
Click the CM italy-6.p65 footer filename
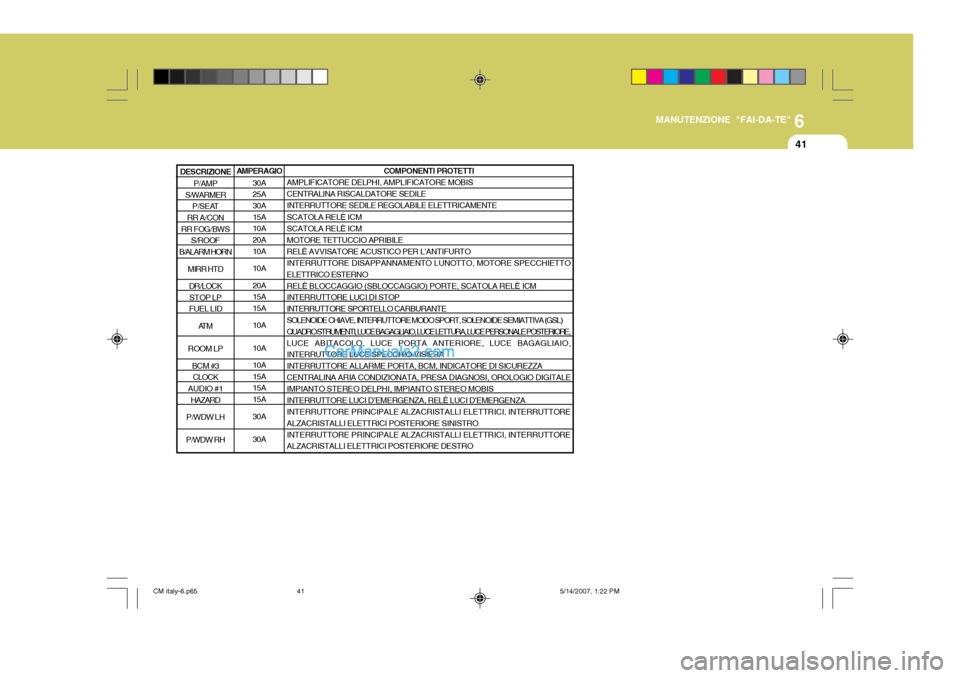click(x=175, y=592)
